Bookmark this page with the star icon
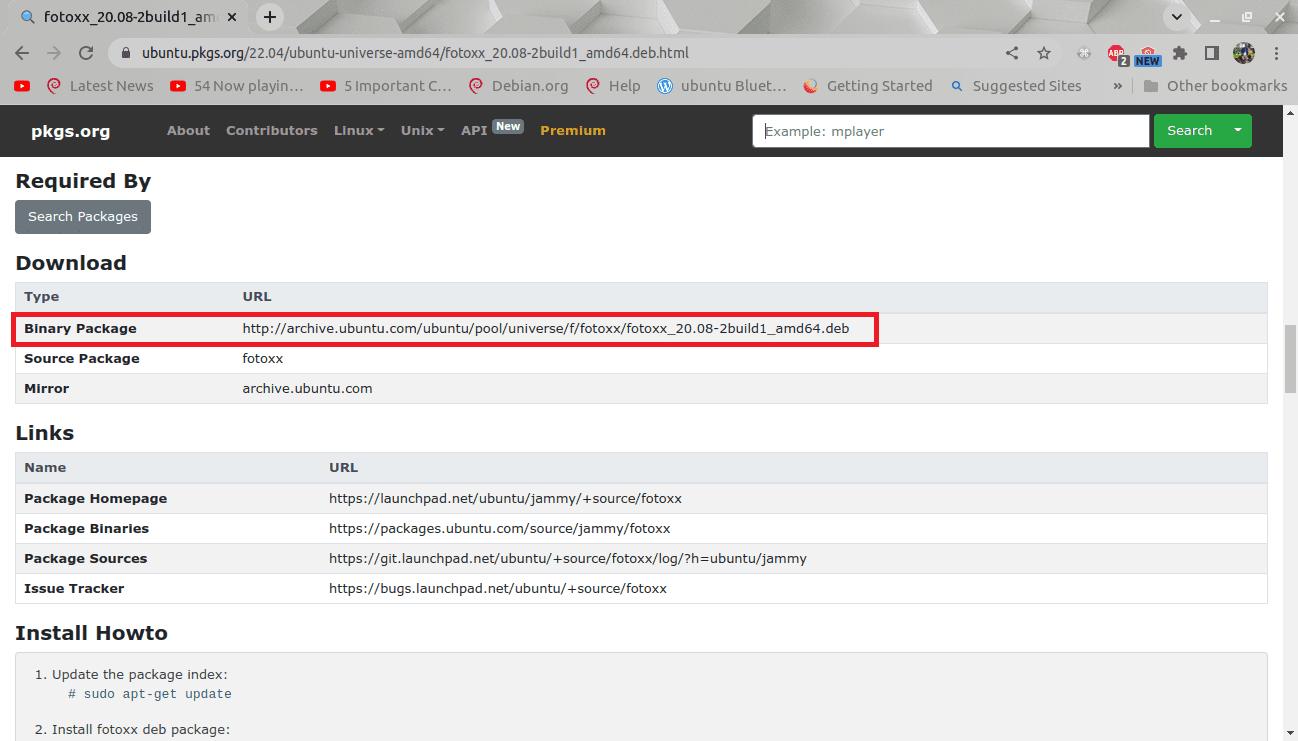The image size is (1298, 741). (1043, 52)
